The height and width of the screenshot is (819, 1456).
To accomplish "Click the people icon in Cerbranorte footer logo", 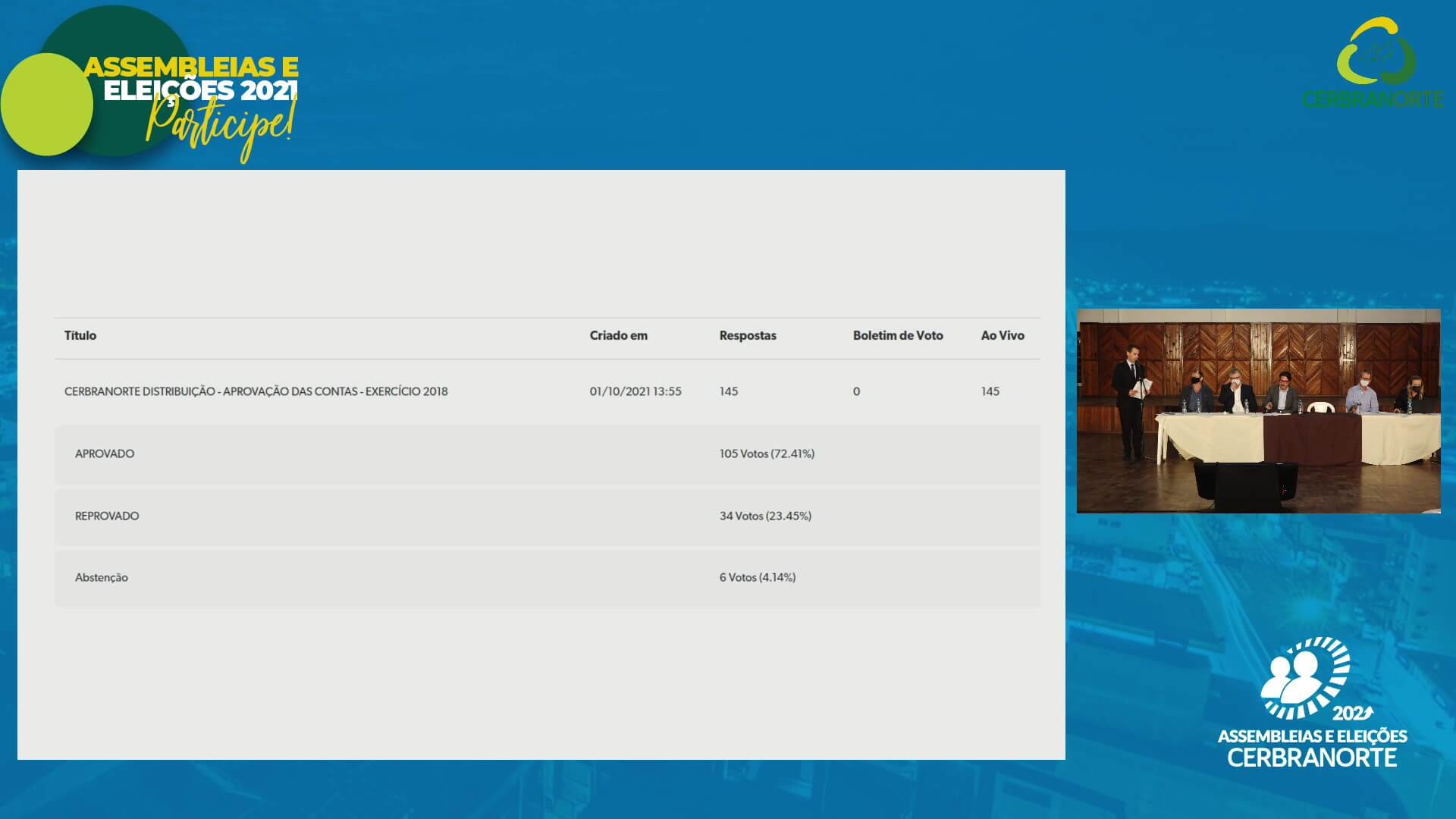I will 1293,677.
